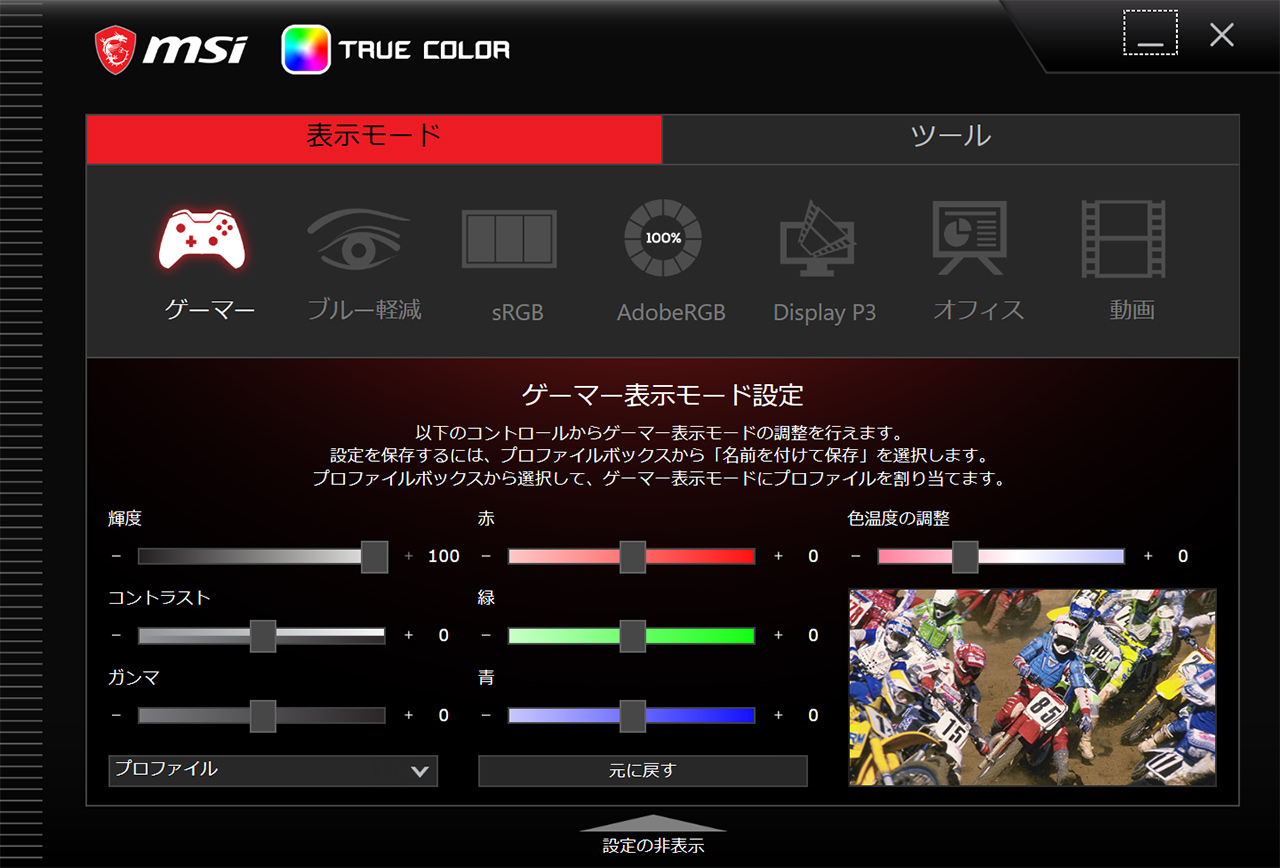Choose the AdobeRGB color wheel icon
Image resolution: width=1280 pixels, height=868 pixels.
pyautogui.click(x=663, y=238)
